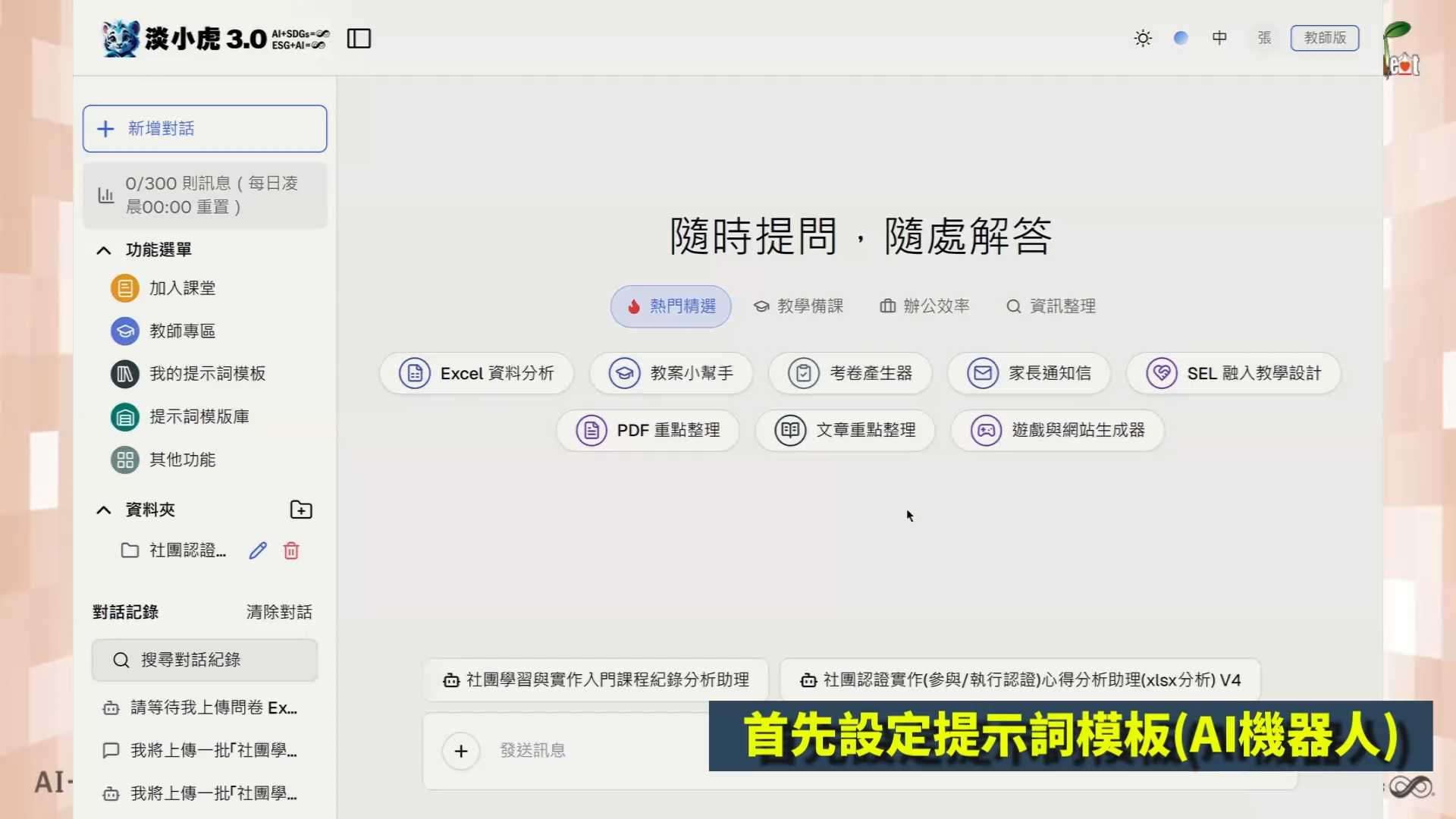This screenshot has width=1456, height=819.
Task: Select 社團認證實作 心得分析助理 V4 template
Action: tap(1020, 680)
